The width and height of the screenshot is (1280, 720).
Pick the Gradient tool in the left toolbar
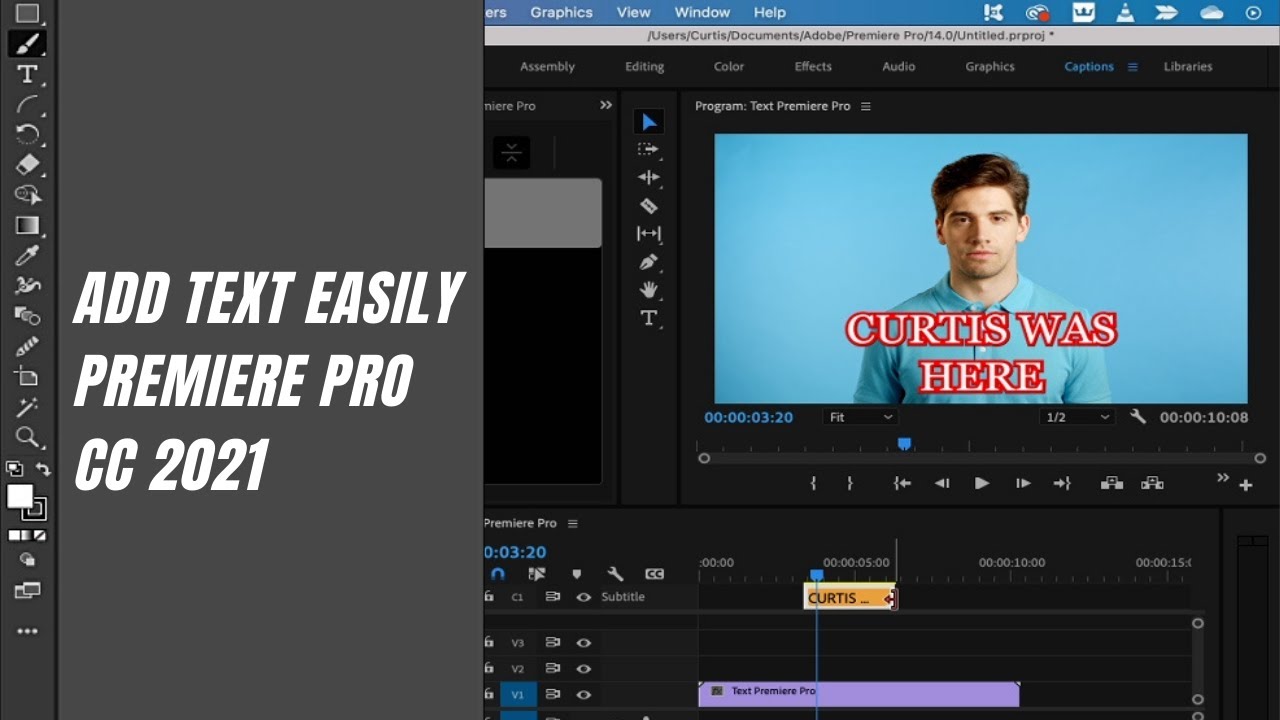[x=27, y=225]
